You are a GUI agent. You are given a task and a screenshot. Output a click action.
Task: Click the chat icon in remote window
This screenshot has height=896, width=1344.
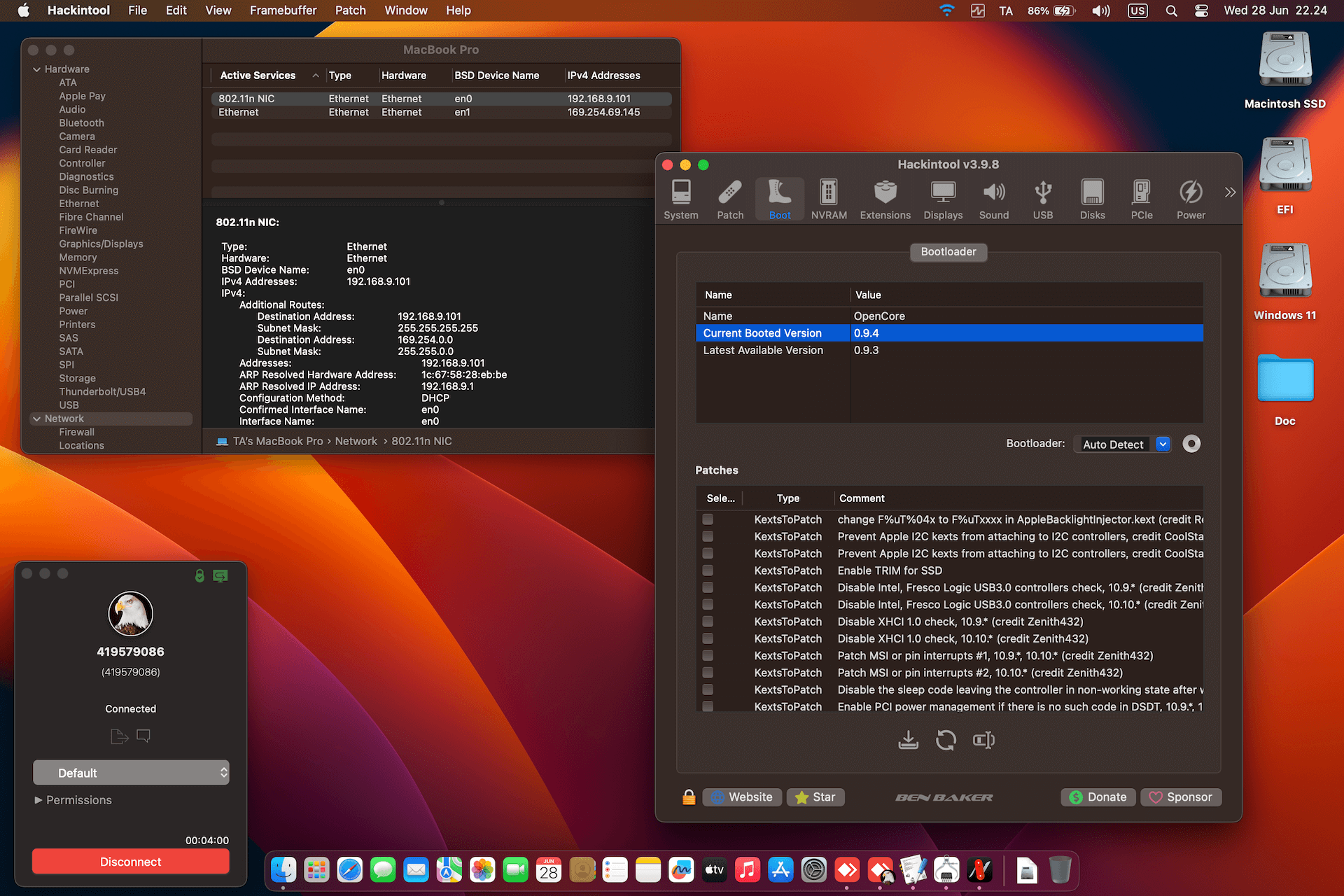(x=143, y=736)
